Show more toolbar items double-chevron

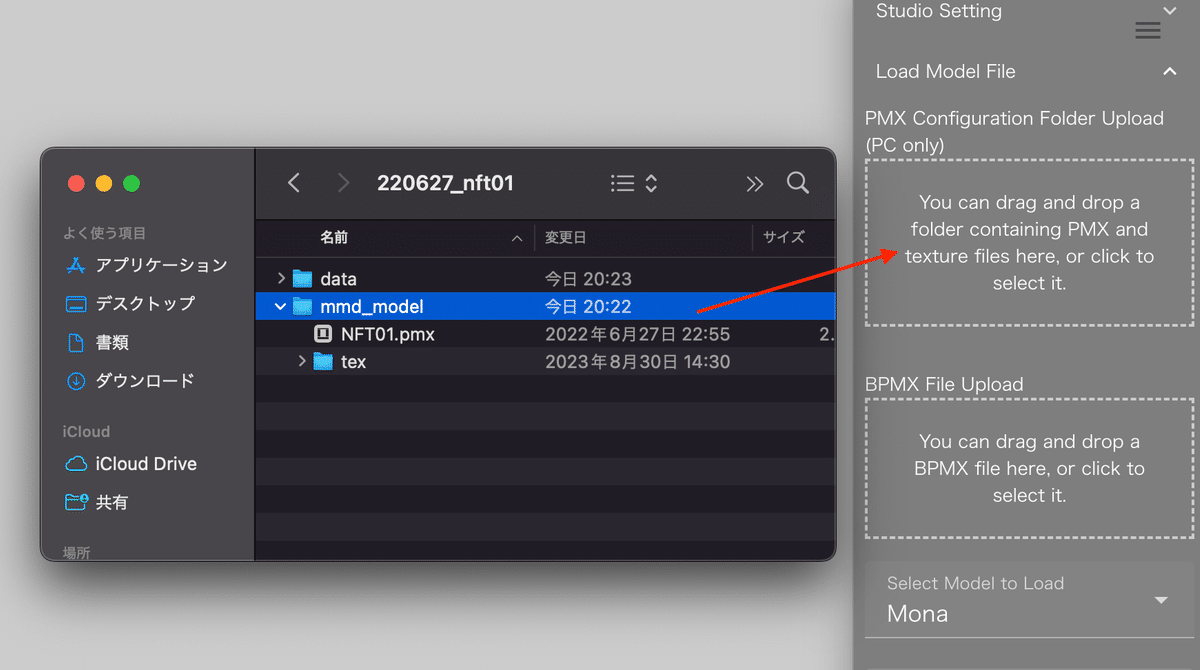[754, 183]
